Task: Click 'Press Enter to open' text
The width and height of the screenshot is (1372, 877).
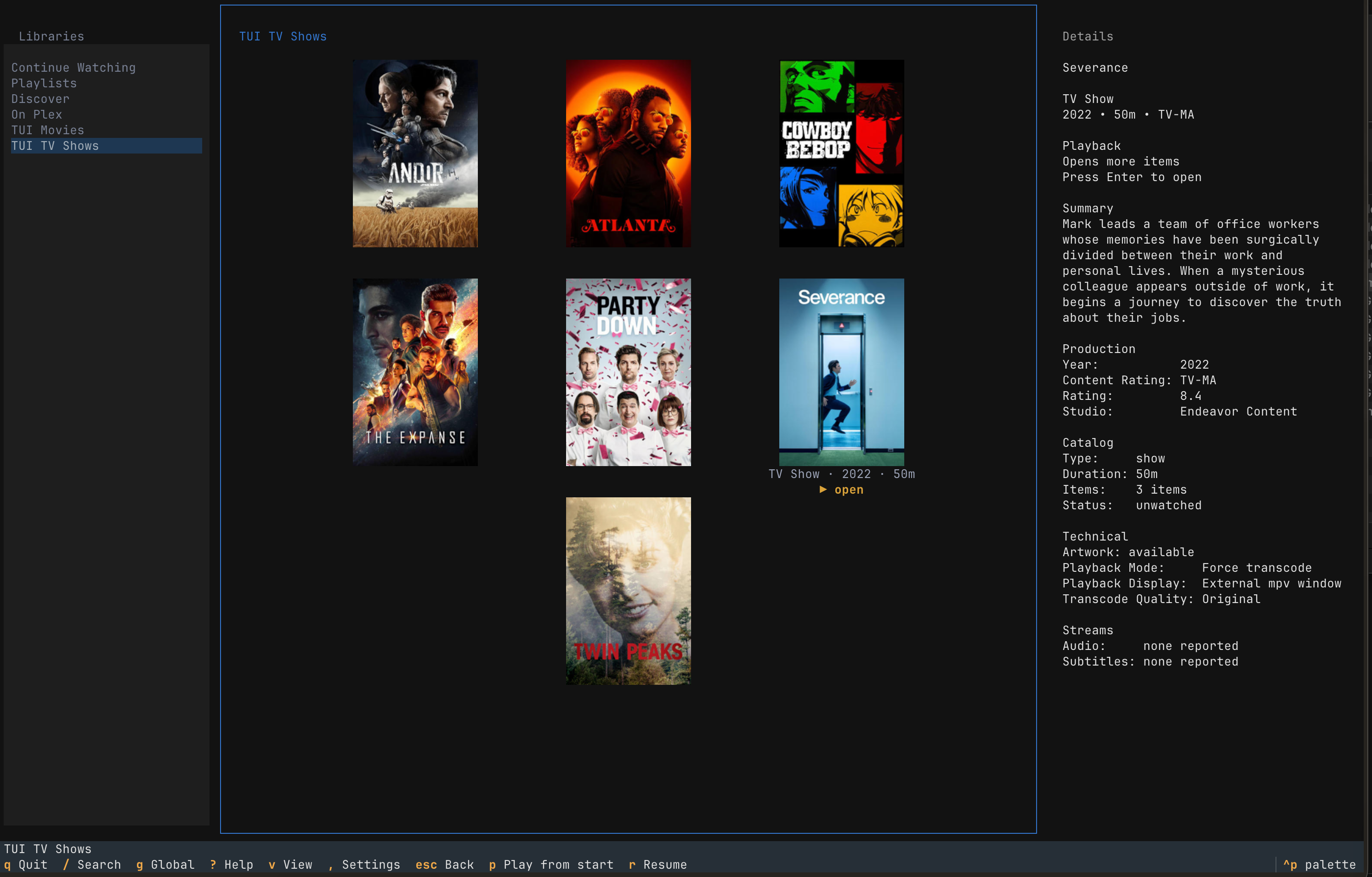Action: pos(1132,177)
